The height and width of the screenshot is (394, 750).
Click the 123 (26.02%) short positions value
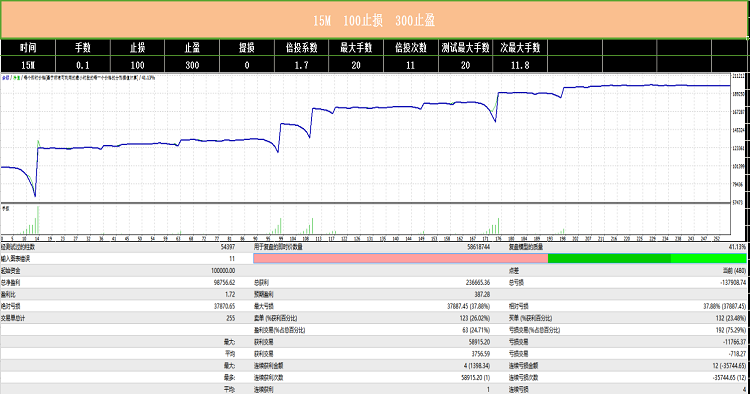(475, 318)
